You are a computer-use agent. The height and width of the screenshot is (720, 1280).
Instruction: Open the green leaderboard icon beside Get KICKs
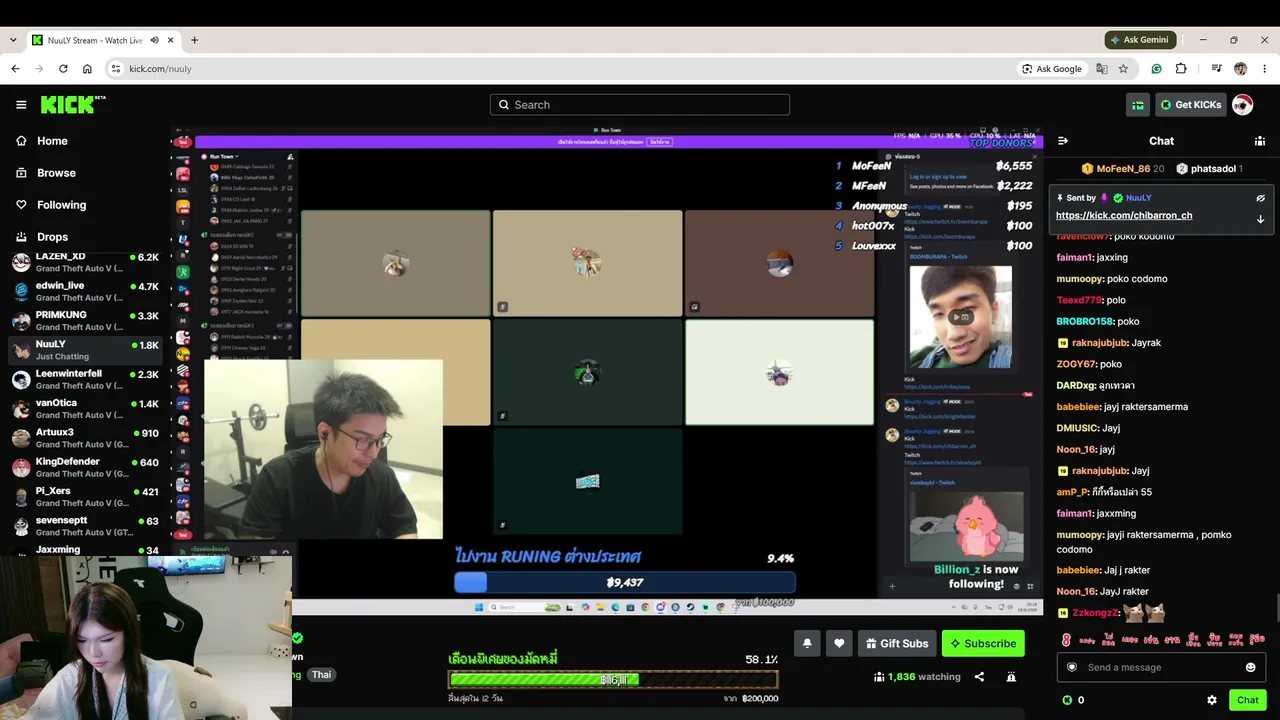[x=1138, y=105]
